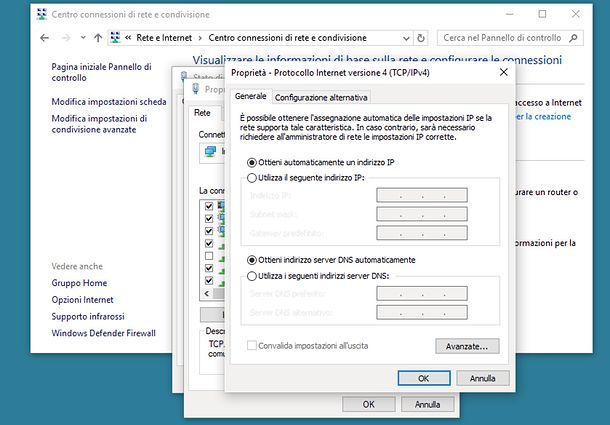Click the Avanzate... button
Image resolution: width=610 pixels, height=425 pixels.
click(467, 346)
